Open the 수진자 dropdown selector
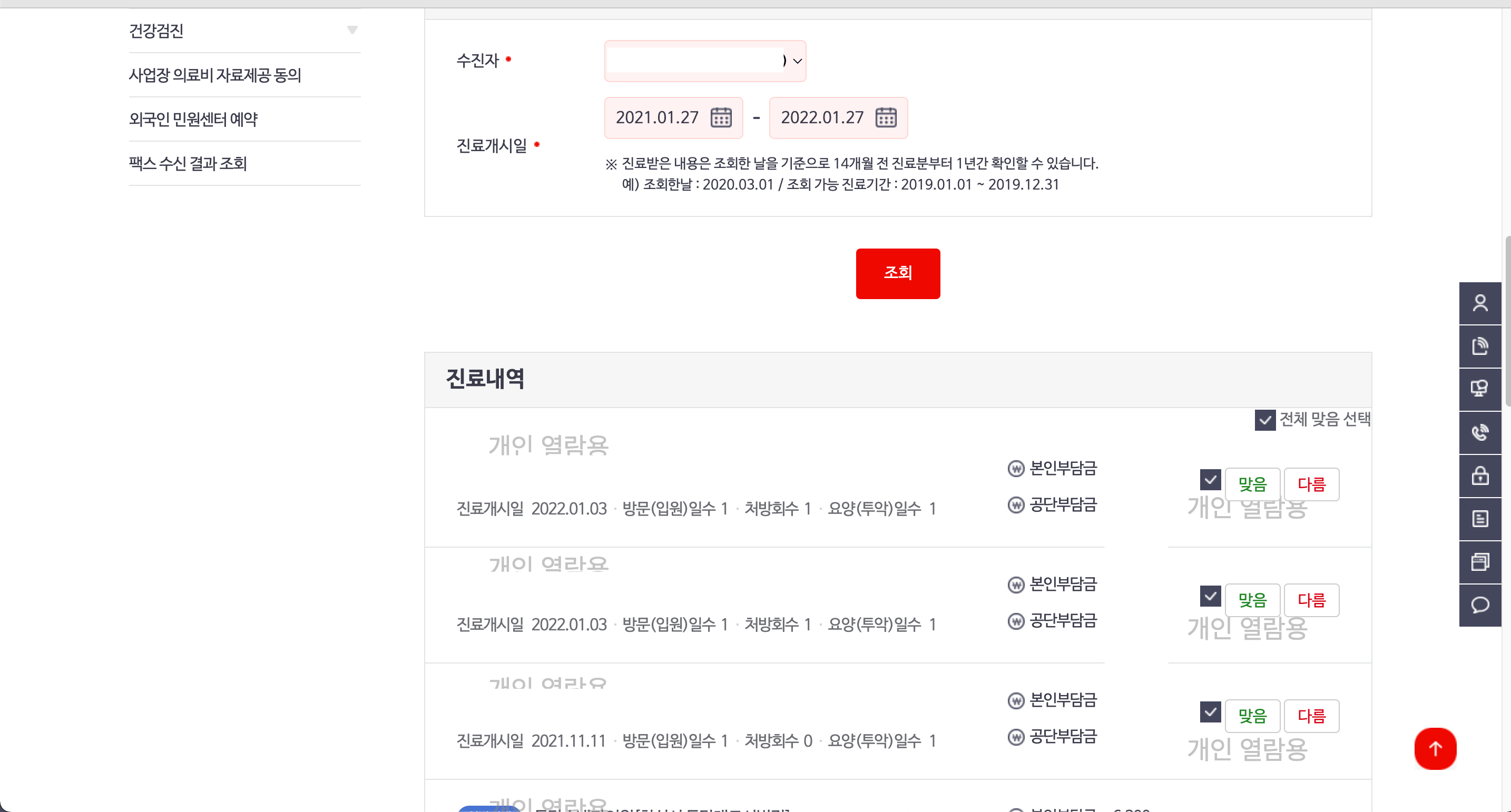1511x812 pixels. pos(705,61)
